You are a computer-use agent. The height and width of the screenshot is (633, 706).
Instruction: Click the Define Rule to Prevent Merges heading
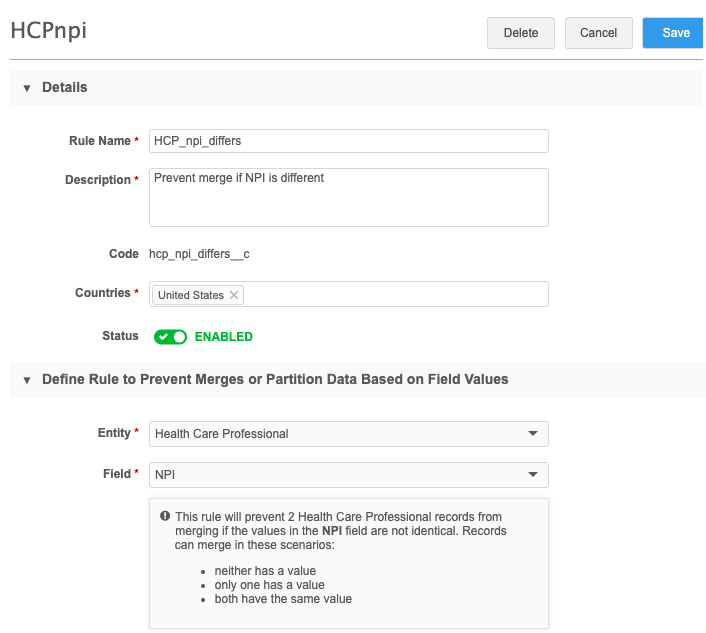[275, 380]
